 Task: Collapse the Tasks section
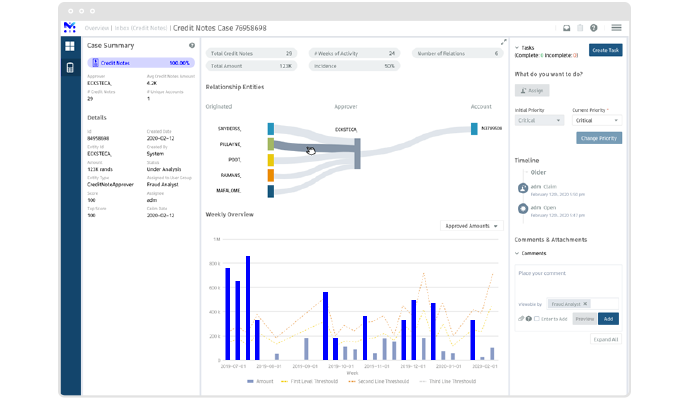[517, 48]
